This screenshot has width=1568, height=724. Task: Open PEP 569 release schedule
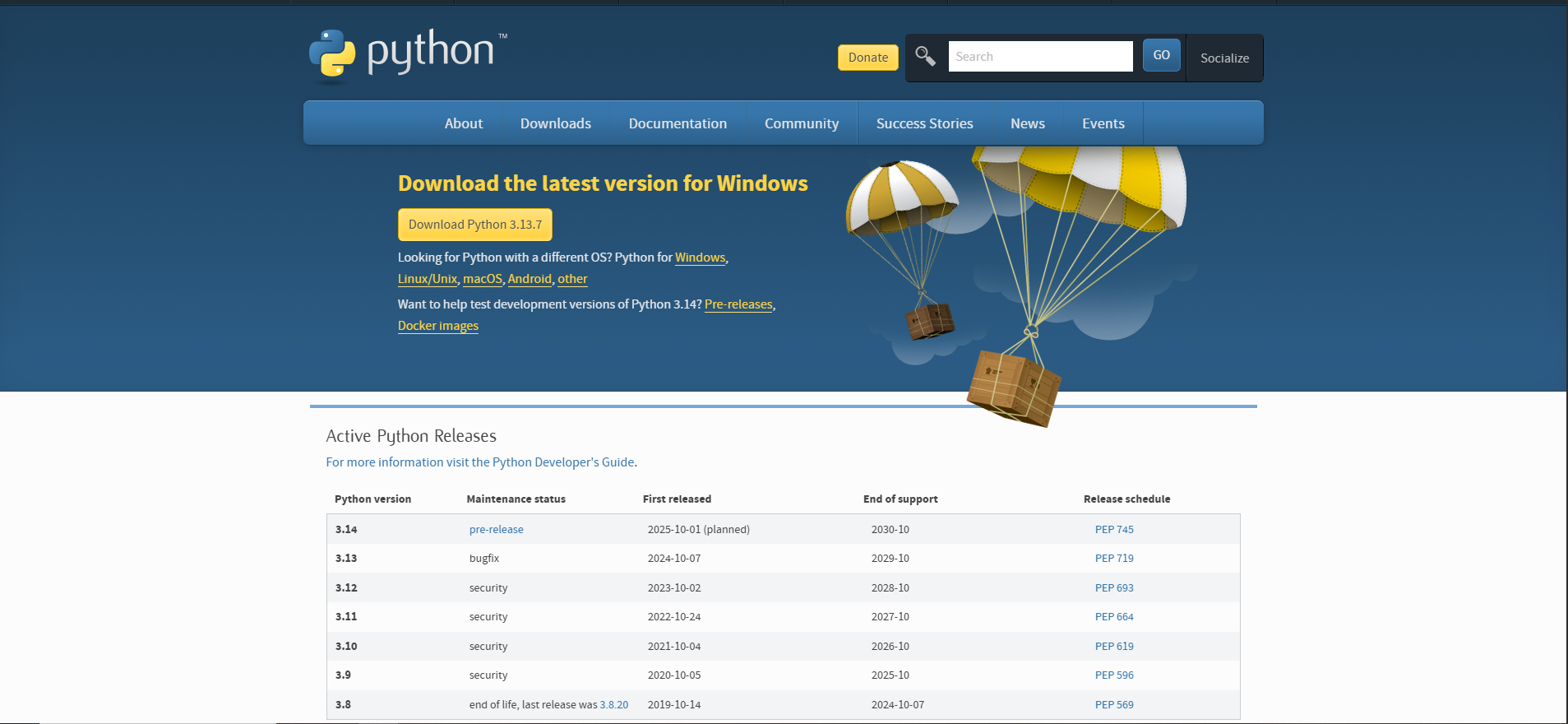tap(1114, 705)
